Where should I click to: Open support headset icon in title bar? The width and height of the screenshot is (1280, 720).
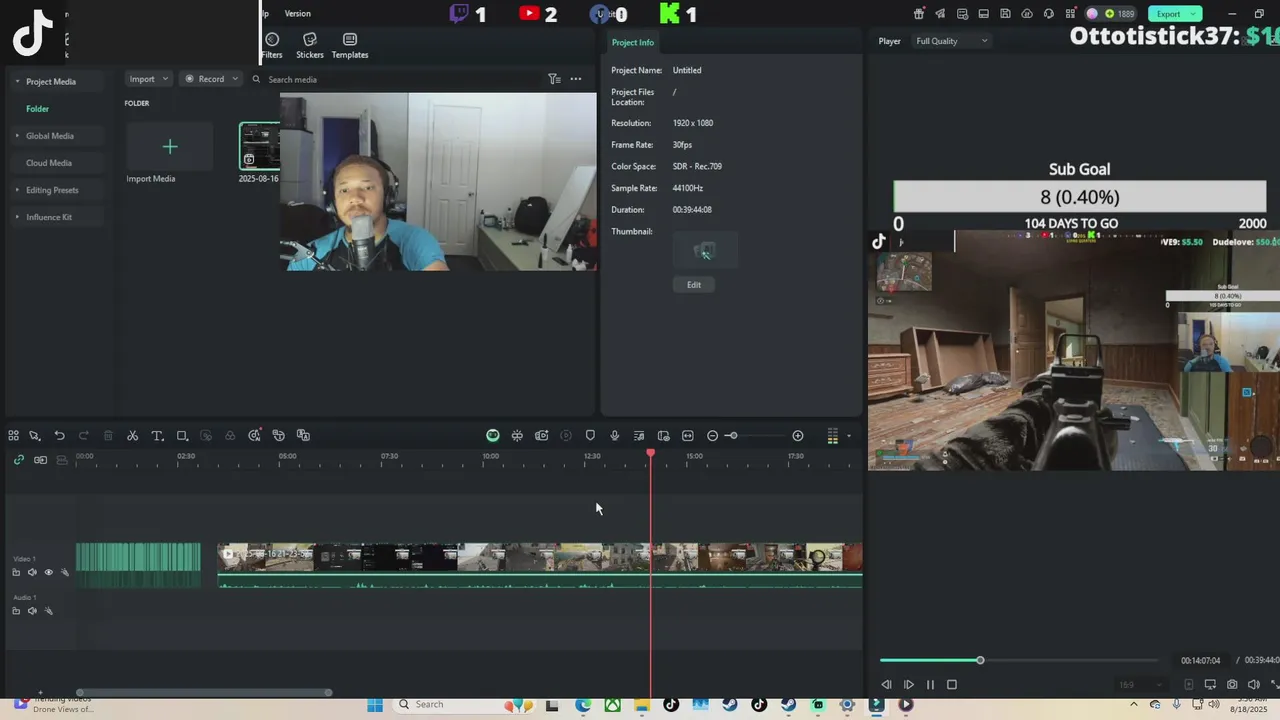pyautogui.click(x=1049, y=14)
